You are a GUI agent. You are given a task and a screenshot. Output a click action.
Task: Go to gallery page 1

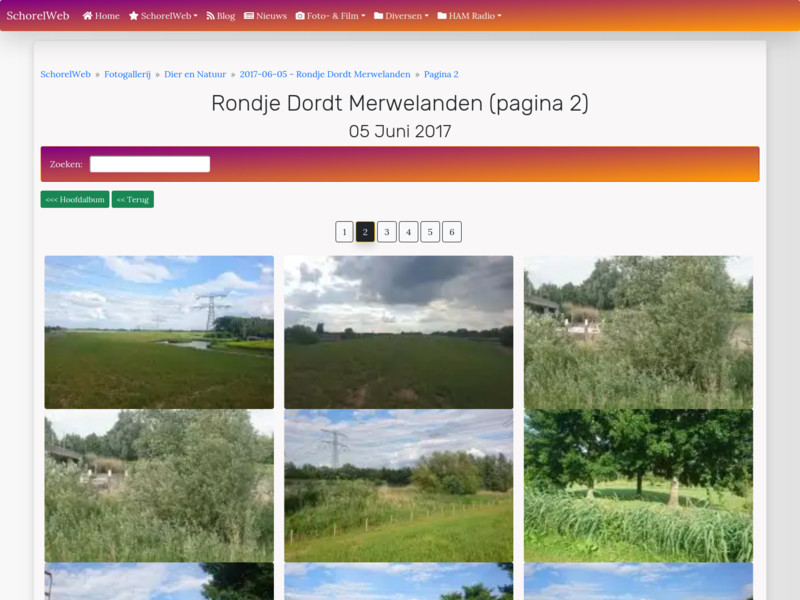tap(344, 232)
